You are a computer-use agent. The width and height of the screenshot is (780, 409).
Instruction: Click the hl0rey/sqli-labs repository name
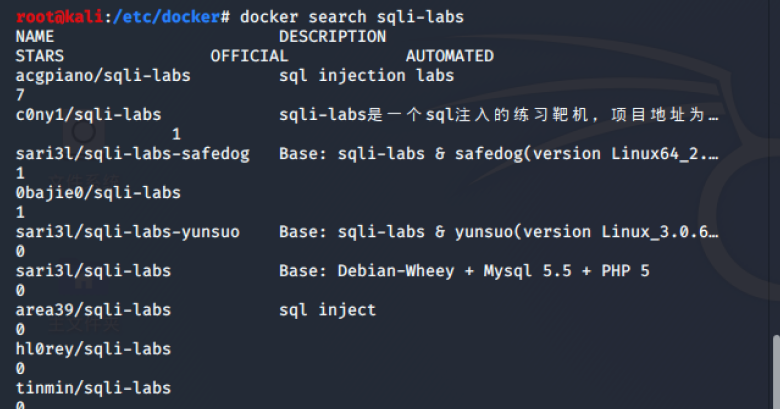click(93, 349)
